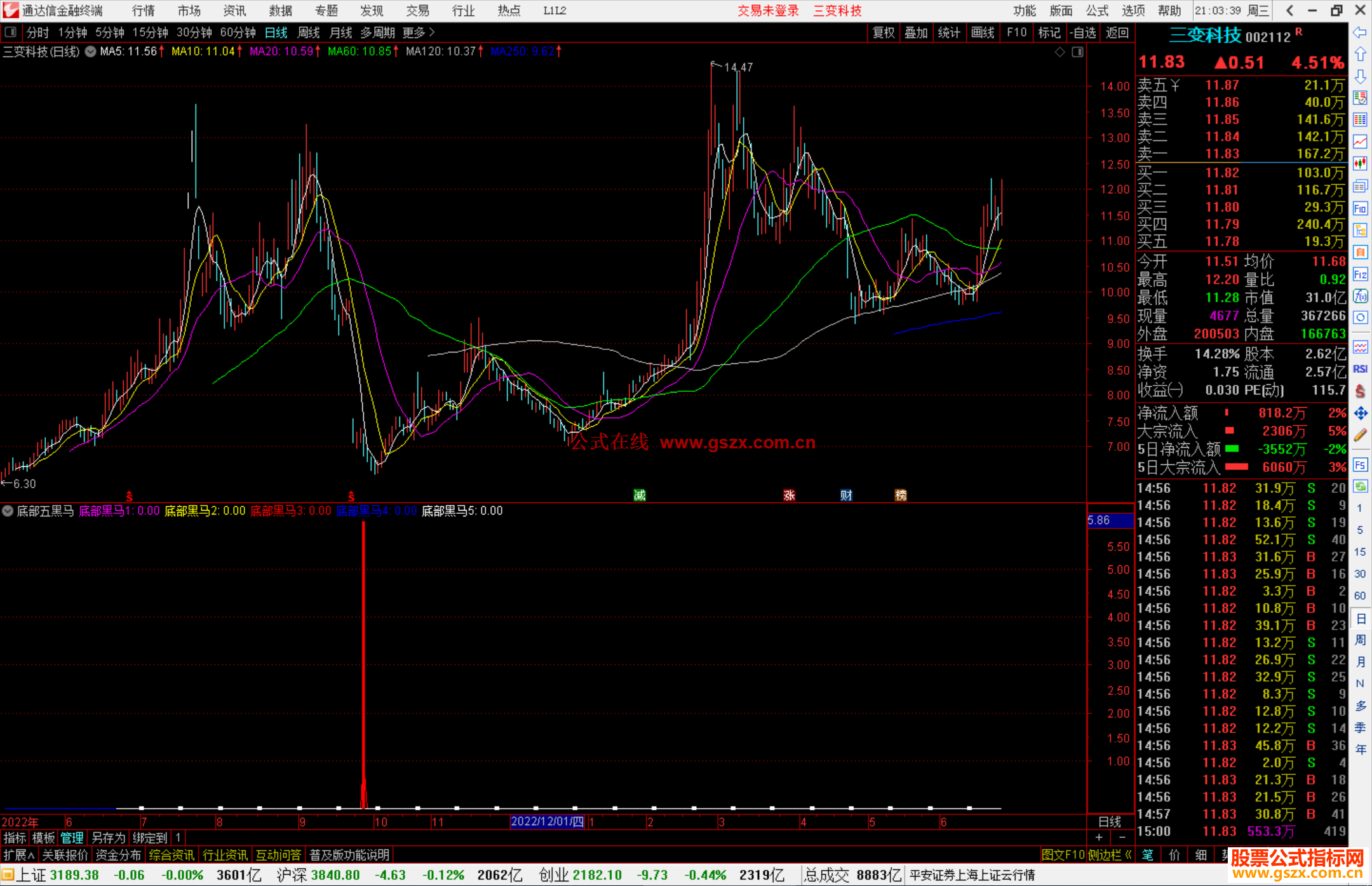1372x886 pixels.
Task: Toggle 复权 price adjustment button
Action: pos(884,32)
